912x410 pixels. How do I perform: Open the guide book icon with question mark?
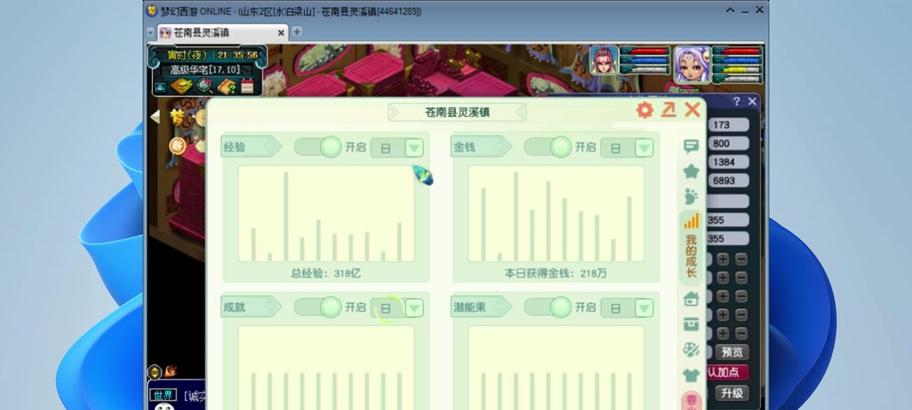pyautogui.click(x=227, y=86)
